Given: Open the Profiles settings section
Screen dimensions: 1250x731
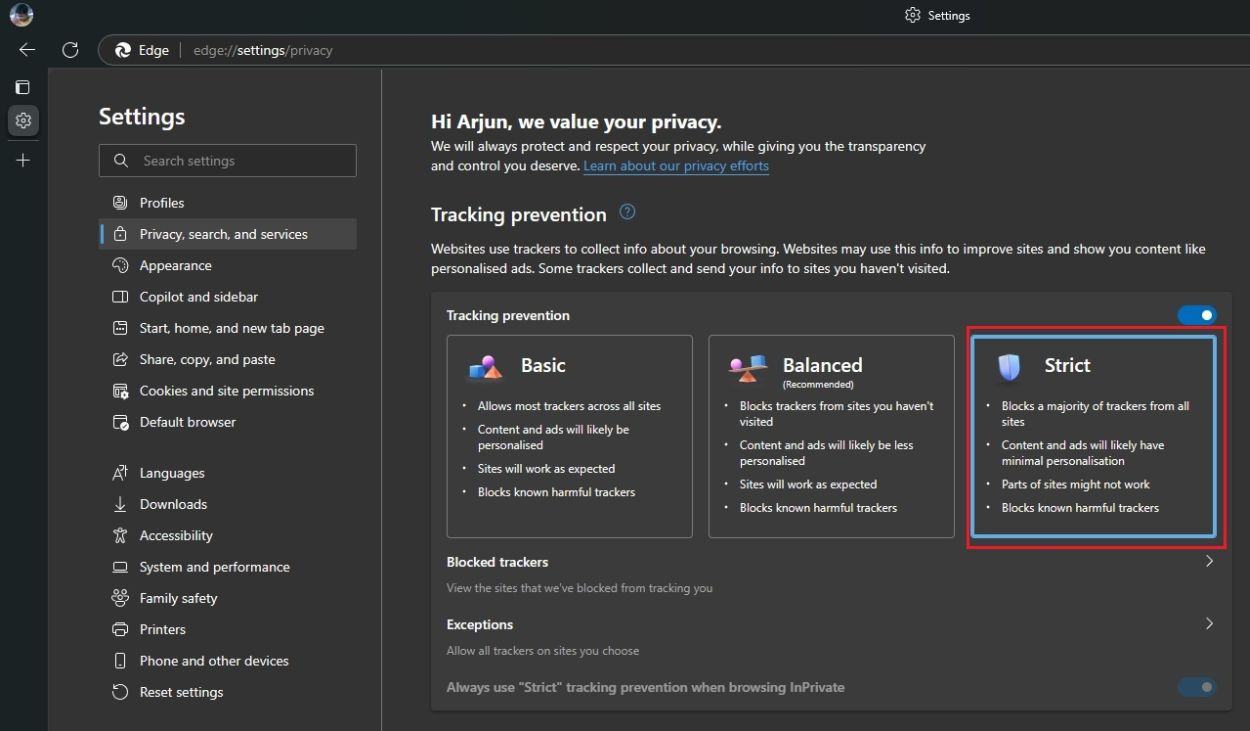Looking at the screenshot, I should 160,202.
